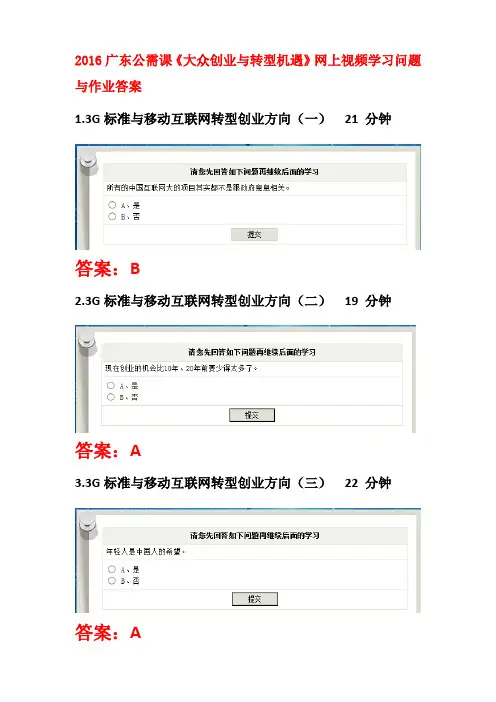This screenshot has width=496, height=702.
Task: Submit the second quiz with 提交 button
Action: click(252, 415)
